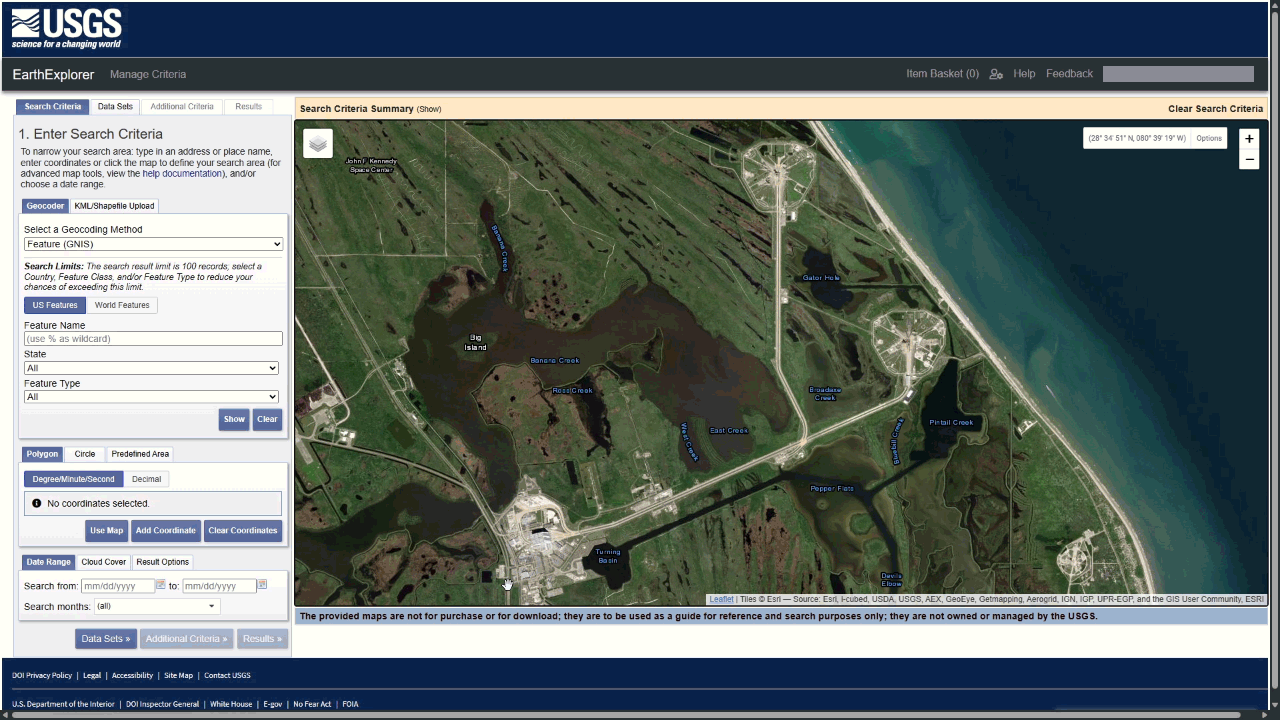Switch to World Features toggle
The width and height of the screenshot is (1280, 720).
(122, 306)
